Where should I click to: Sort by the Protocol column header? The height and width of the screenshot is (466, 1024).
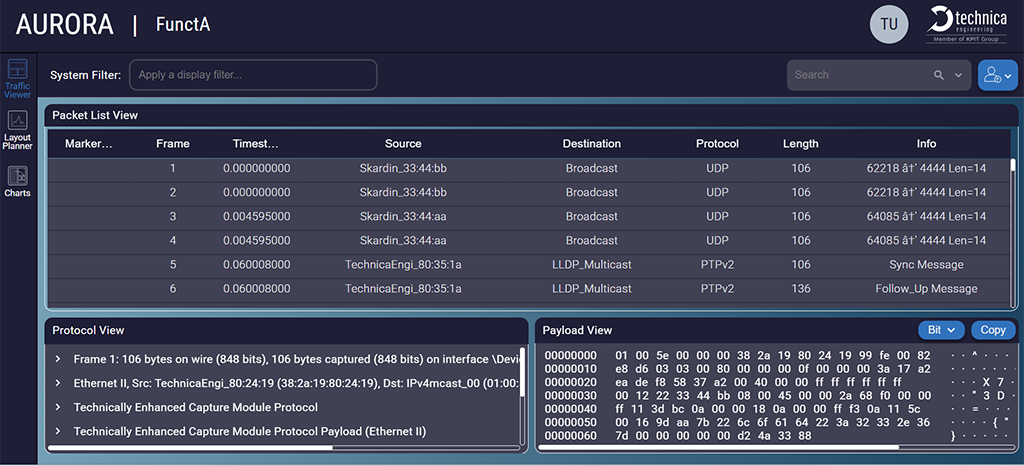tap(717, 144)
